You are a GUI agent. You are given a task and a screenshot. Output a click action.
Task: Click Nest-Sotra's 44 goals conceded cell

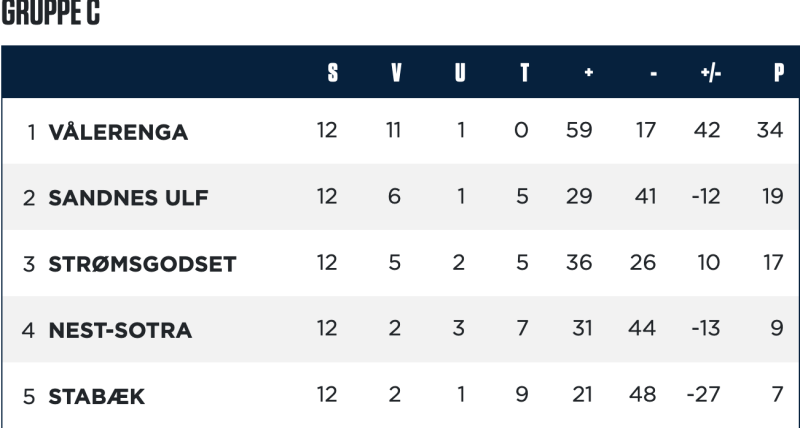[x=642, y=328]
